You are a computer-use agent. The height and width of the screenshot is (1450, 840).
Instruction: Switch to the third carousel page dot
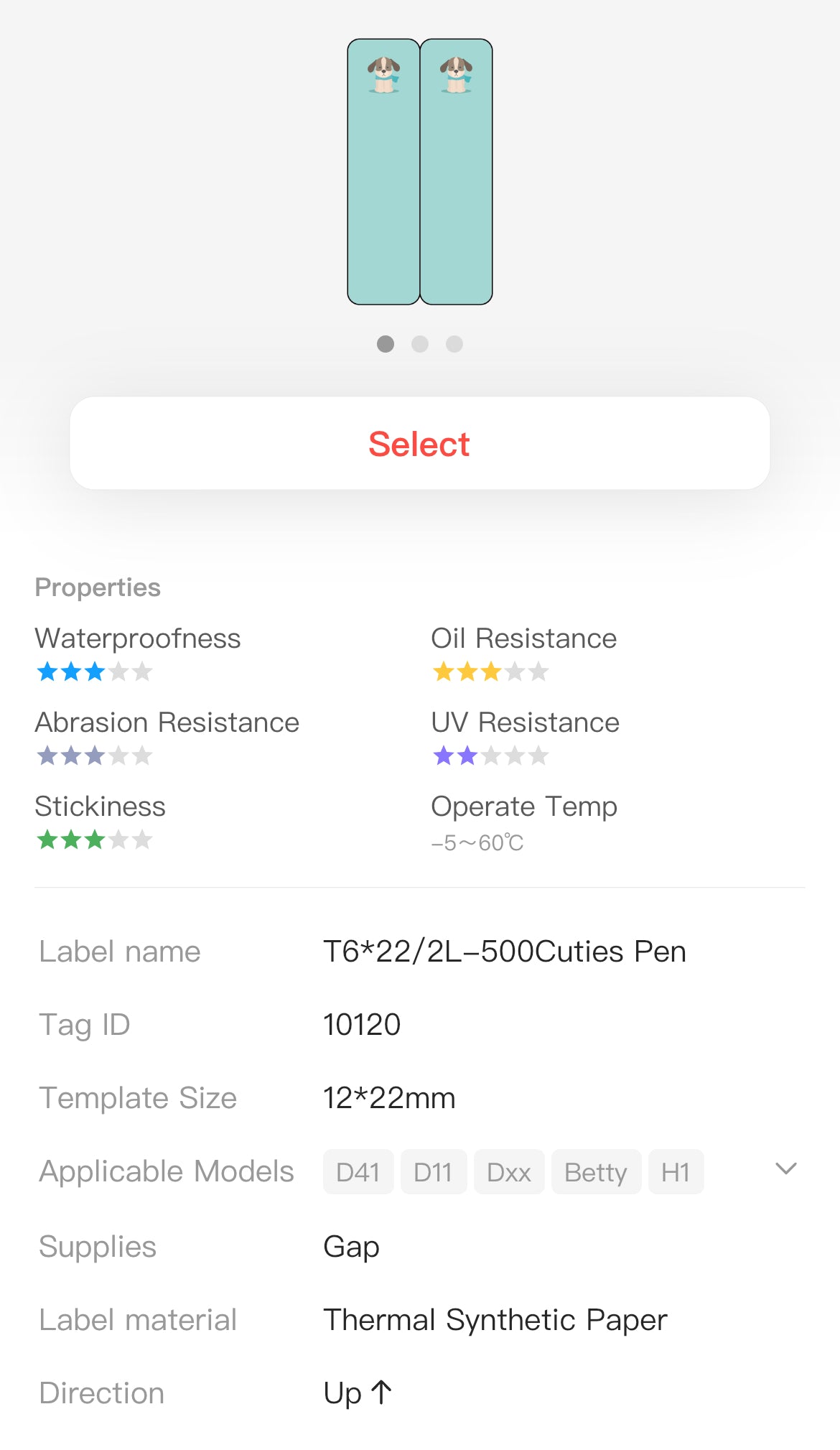pos(454,344)
